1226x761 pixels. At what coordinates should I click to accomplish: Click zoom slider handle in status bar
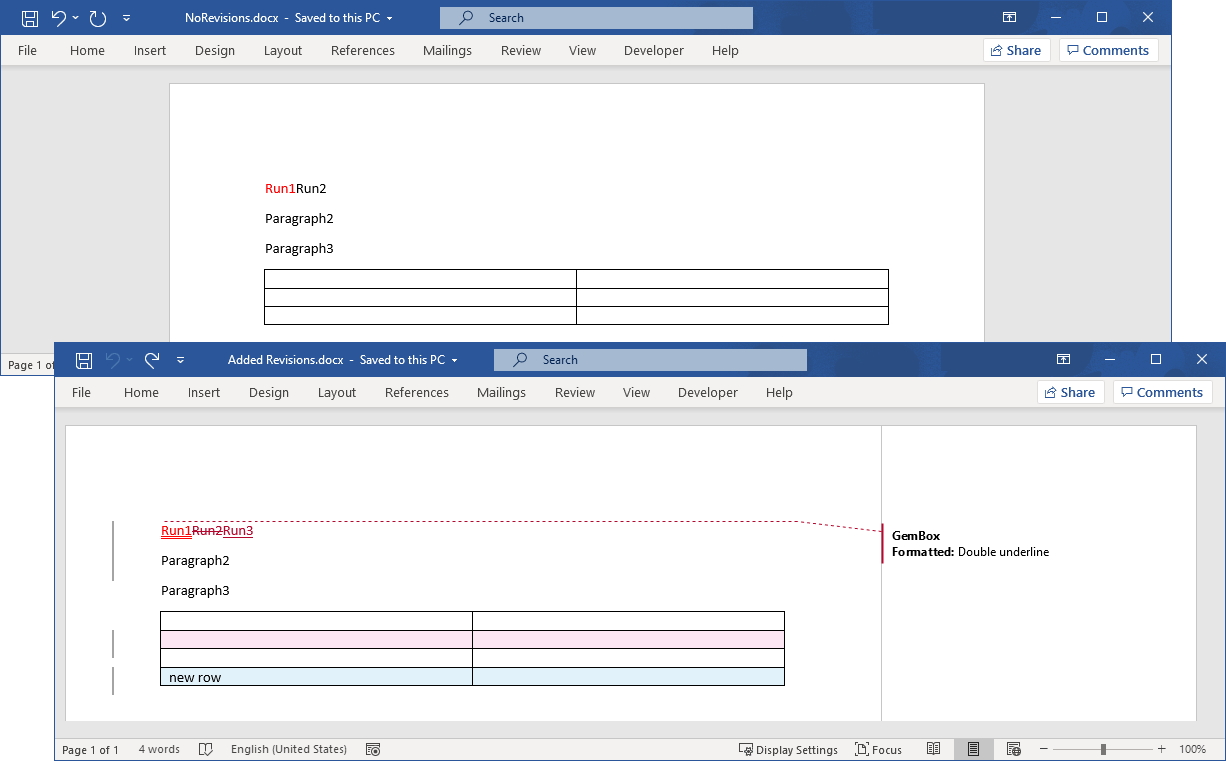(1103, 749)
